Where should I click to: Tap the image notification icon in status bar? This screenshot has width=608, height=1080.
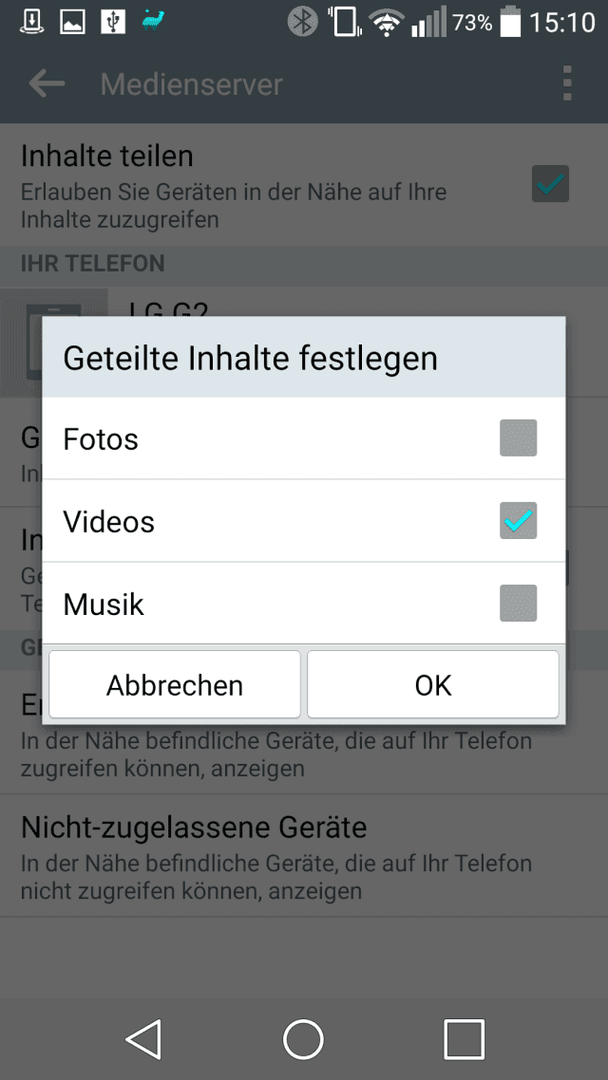72,21
